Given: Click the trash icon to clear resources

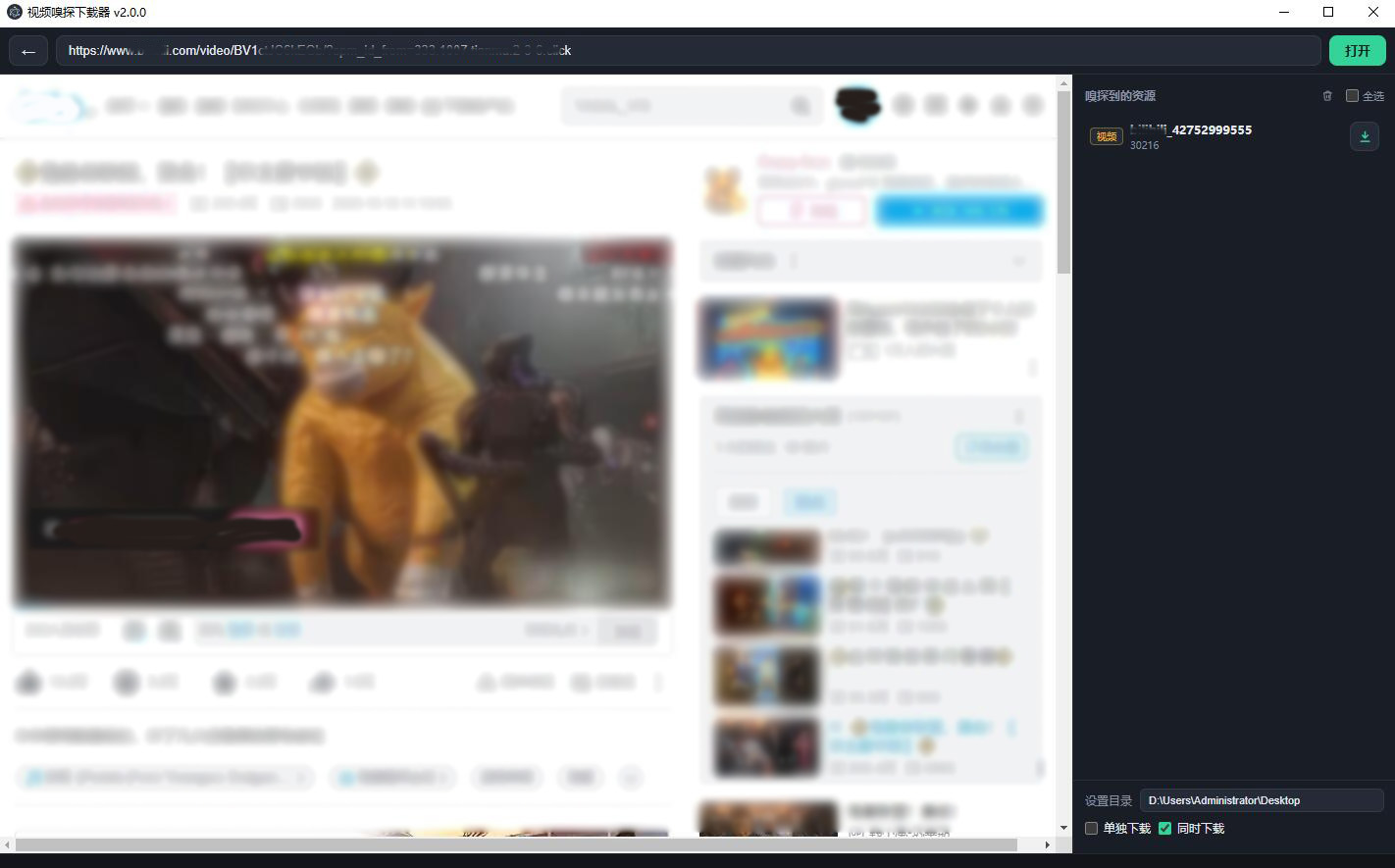Looking at the screenshot, I should (1327, 96).
